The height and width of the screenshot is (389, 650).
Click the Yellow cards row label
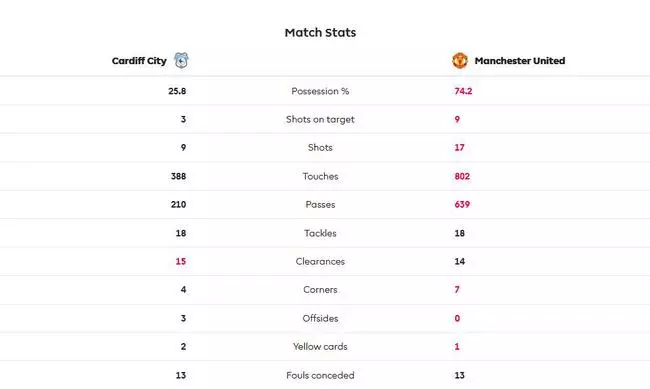click(320, 346)
